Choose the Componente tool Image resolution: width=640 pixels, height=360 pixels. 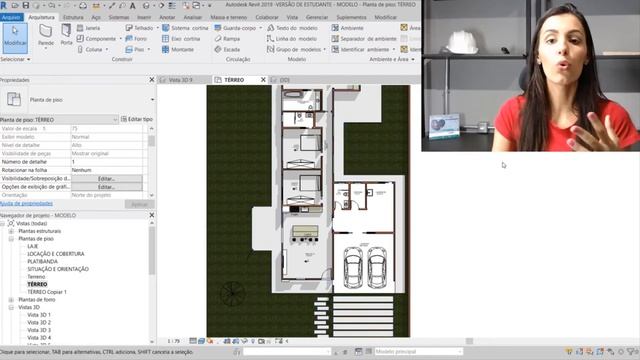click(96, 38)
